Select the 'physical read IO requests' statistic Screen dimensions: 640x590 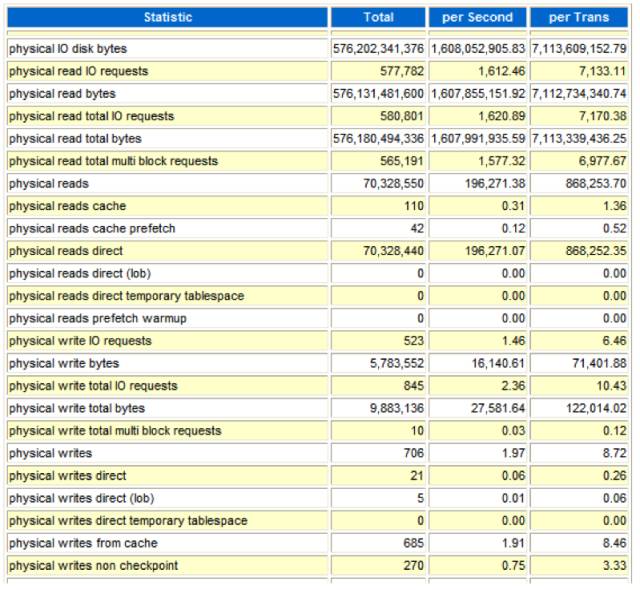(x=78, y=71)
